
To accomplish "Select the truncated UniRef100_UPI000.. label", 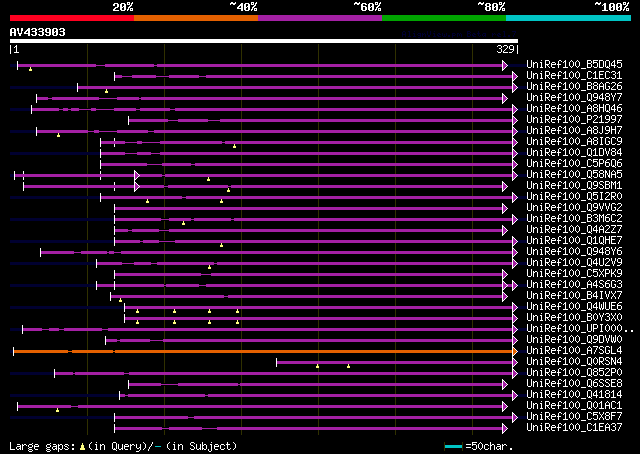I will tap(580, 329).
